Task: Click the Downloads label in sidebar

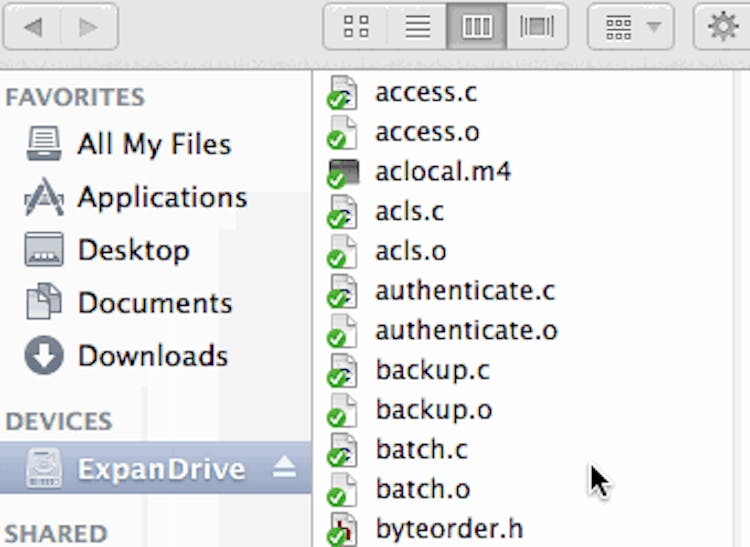Action: point(153,356)
